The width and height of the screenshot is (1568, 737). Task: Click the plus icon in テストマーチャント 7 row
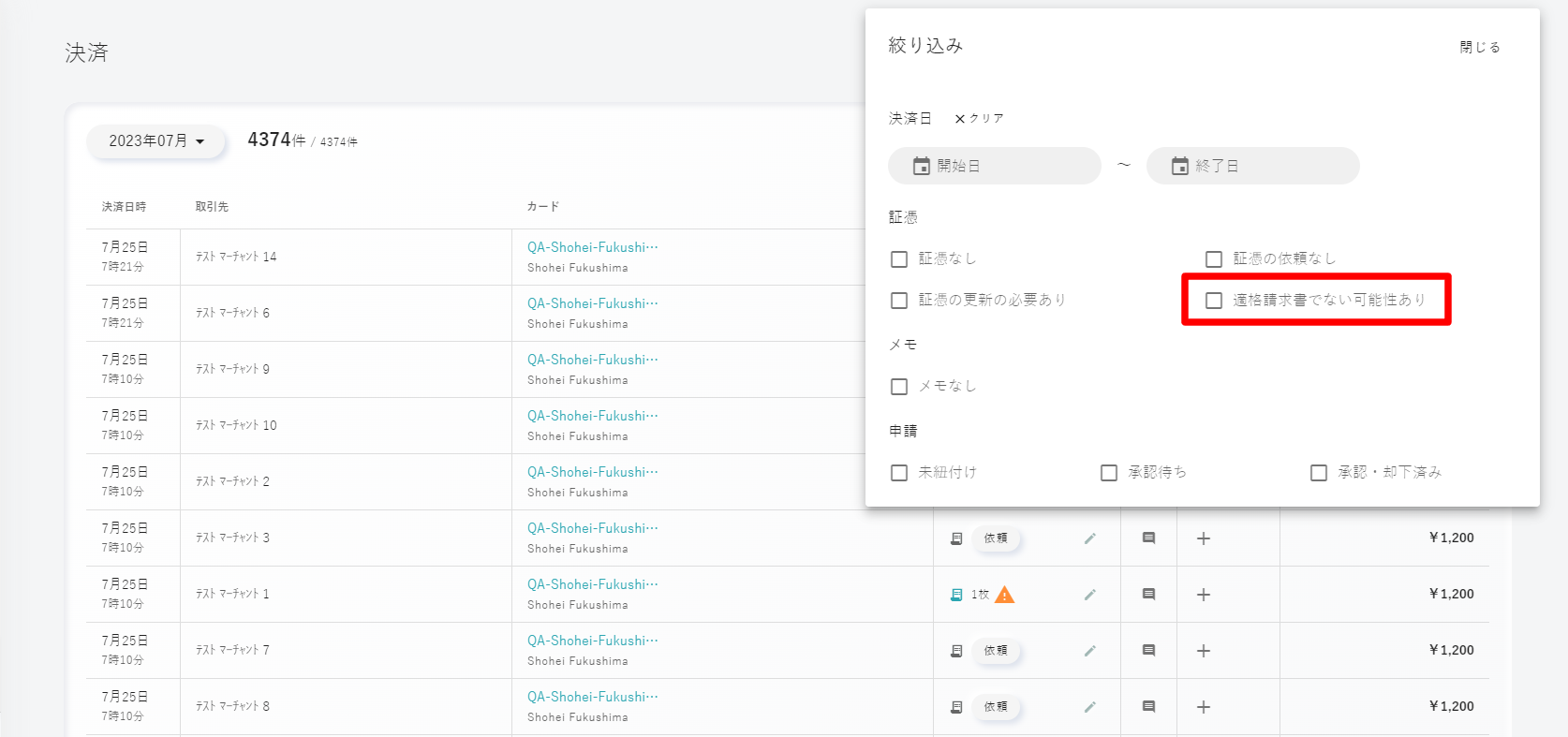[x=1204, y=651]
